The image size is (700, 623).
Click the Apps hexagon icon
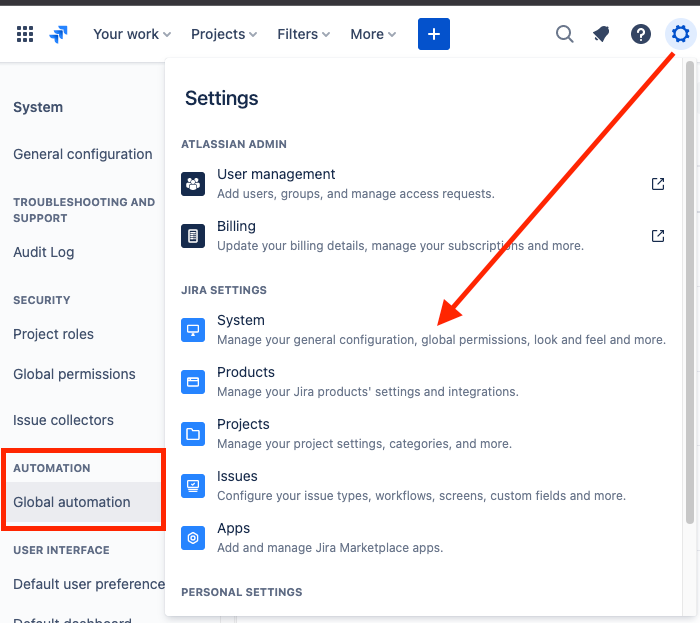click(x=193, y=538)
